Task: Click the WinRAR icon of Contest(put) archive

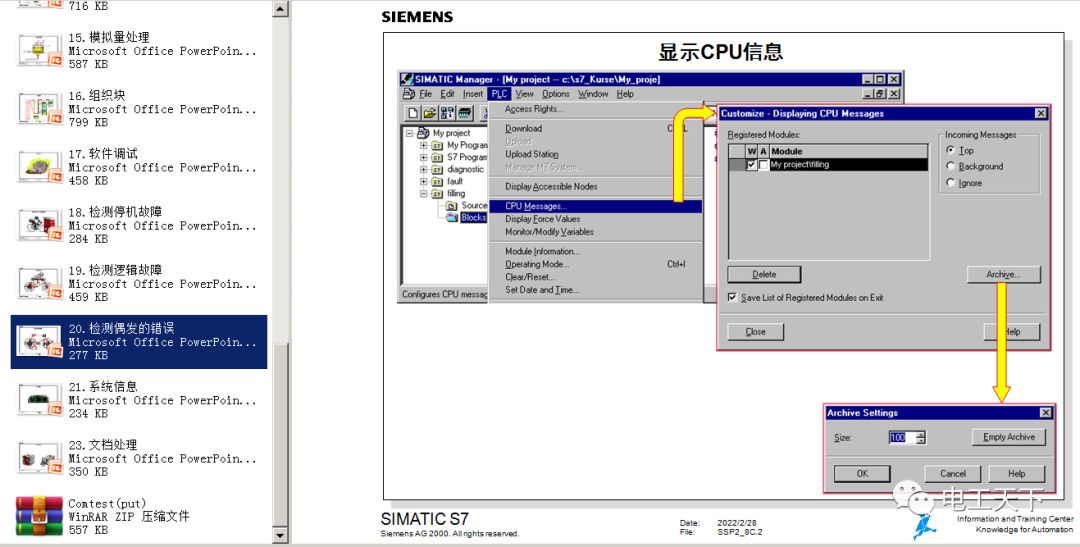Action: click(x=40, y=516)
